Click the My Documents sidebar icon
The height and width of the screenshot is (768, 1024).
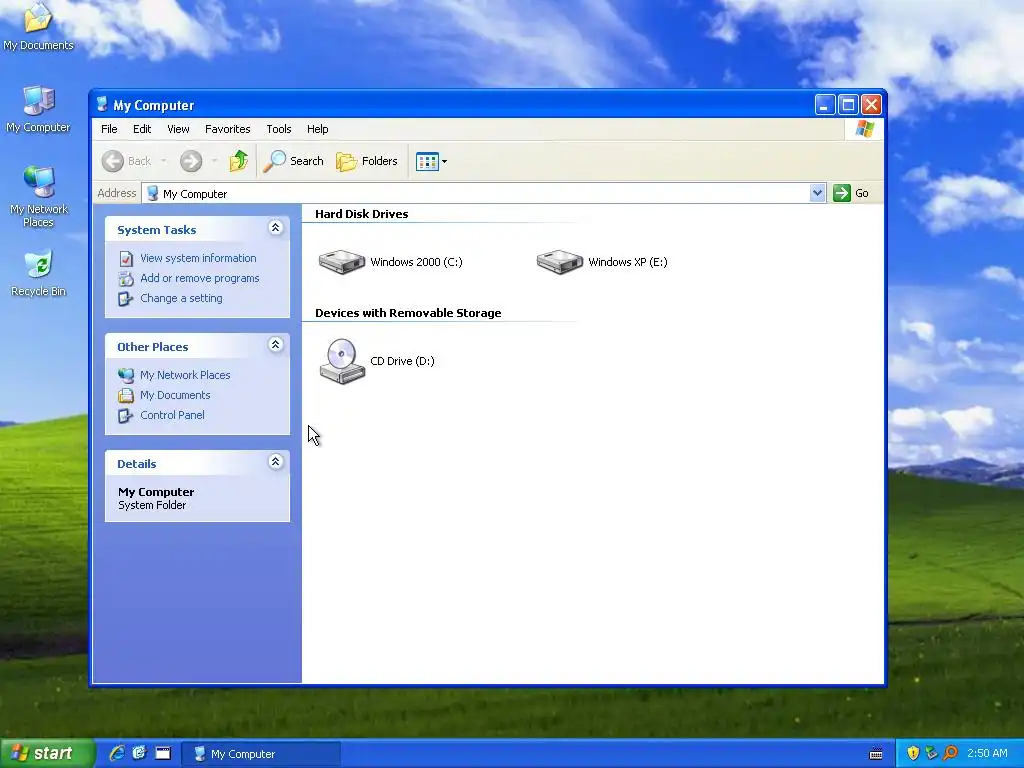126,396
